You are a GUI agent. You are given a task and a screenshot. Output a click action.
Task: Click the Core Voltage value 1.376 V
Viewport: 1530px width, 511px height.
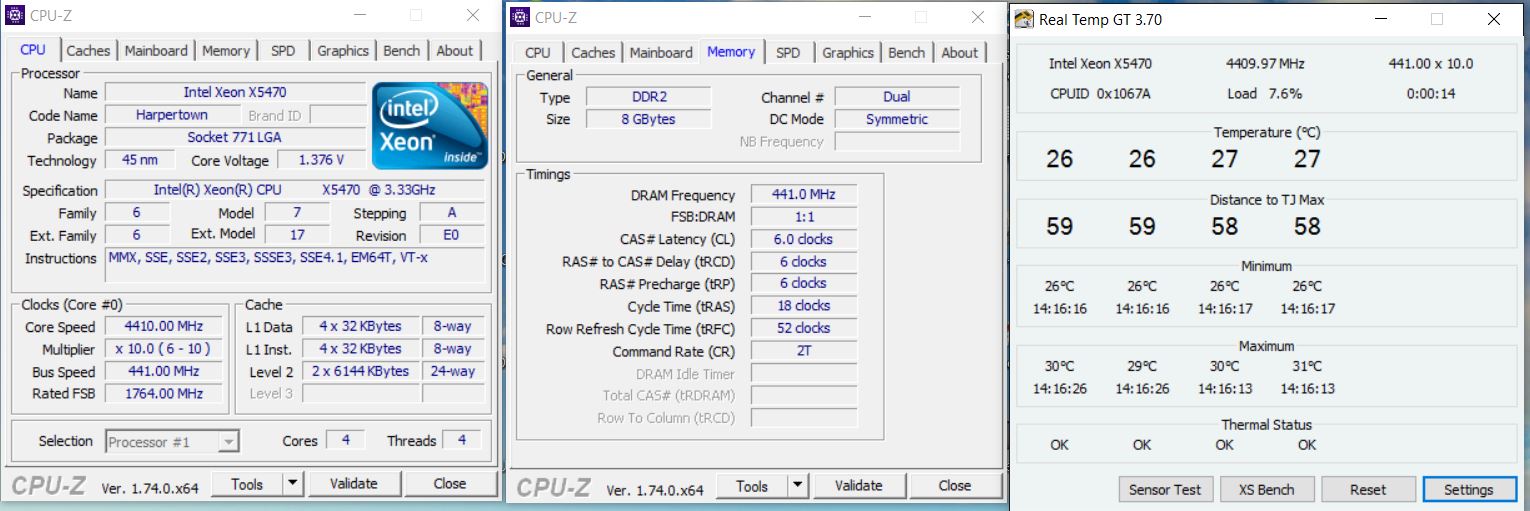pos(320,160)
